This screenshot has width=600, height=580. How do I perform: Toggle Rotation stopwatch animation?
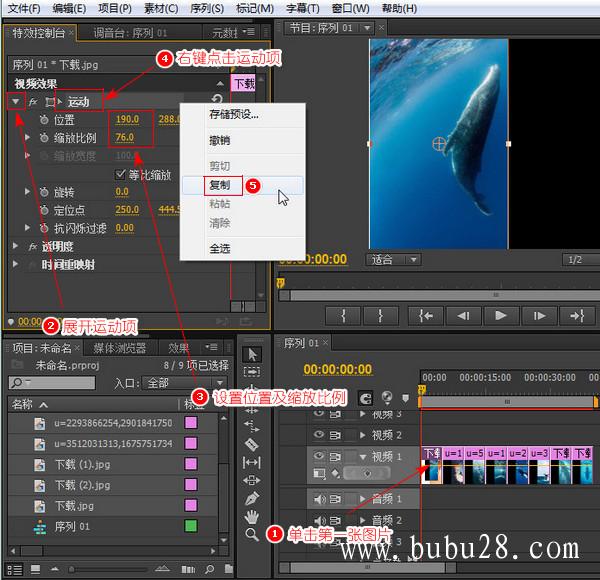(x=44, y=192)
